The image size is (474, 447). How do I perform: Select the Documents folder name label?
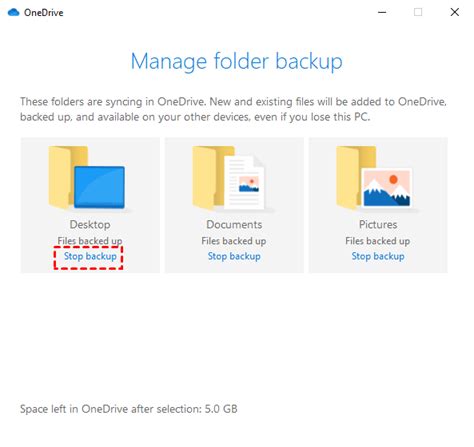(x=234, y=224)
